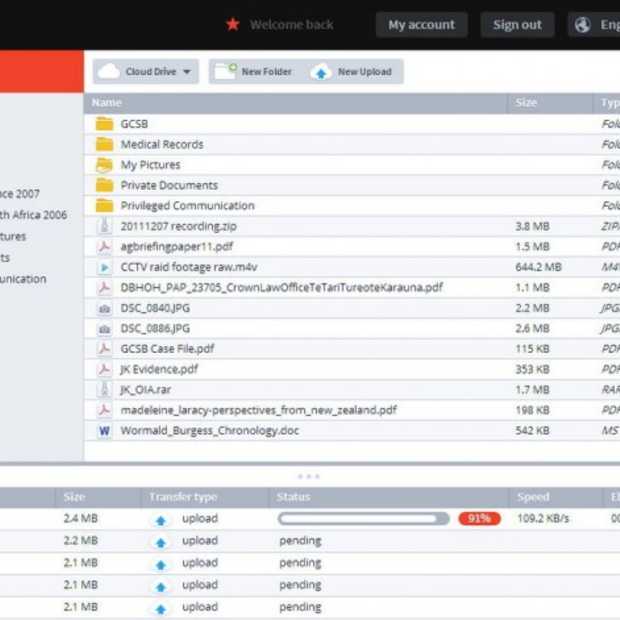Image resolution: width=620 pixels, height=620 pixels.
Task: Click the upload progress bar at 91%
Action: 363,518
